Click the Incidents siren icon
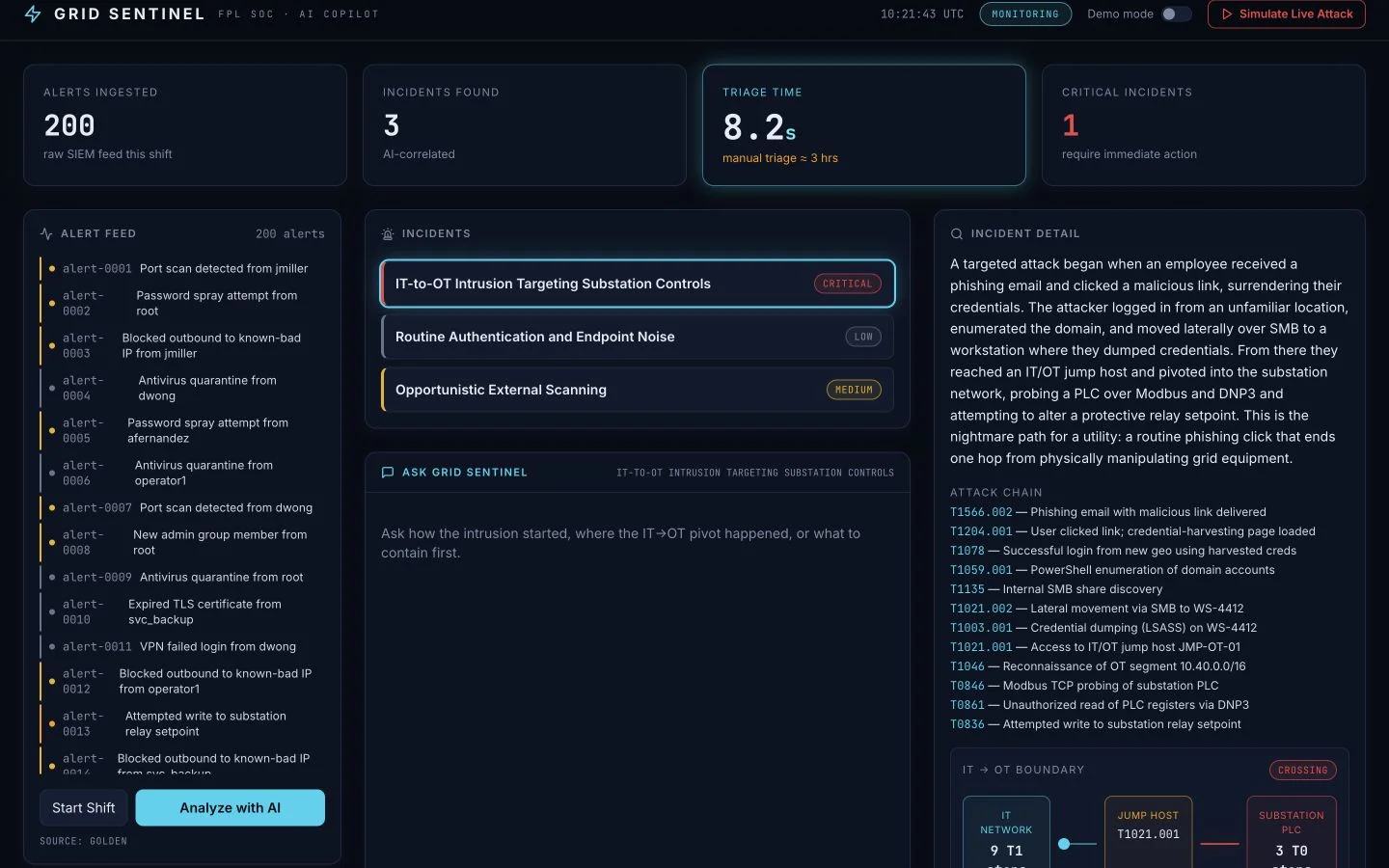This screenshot has height=868, width=1389. click(x=388, y=234)
